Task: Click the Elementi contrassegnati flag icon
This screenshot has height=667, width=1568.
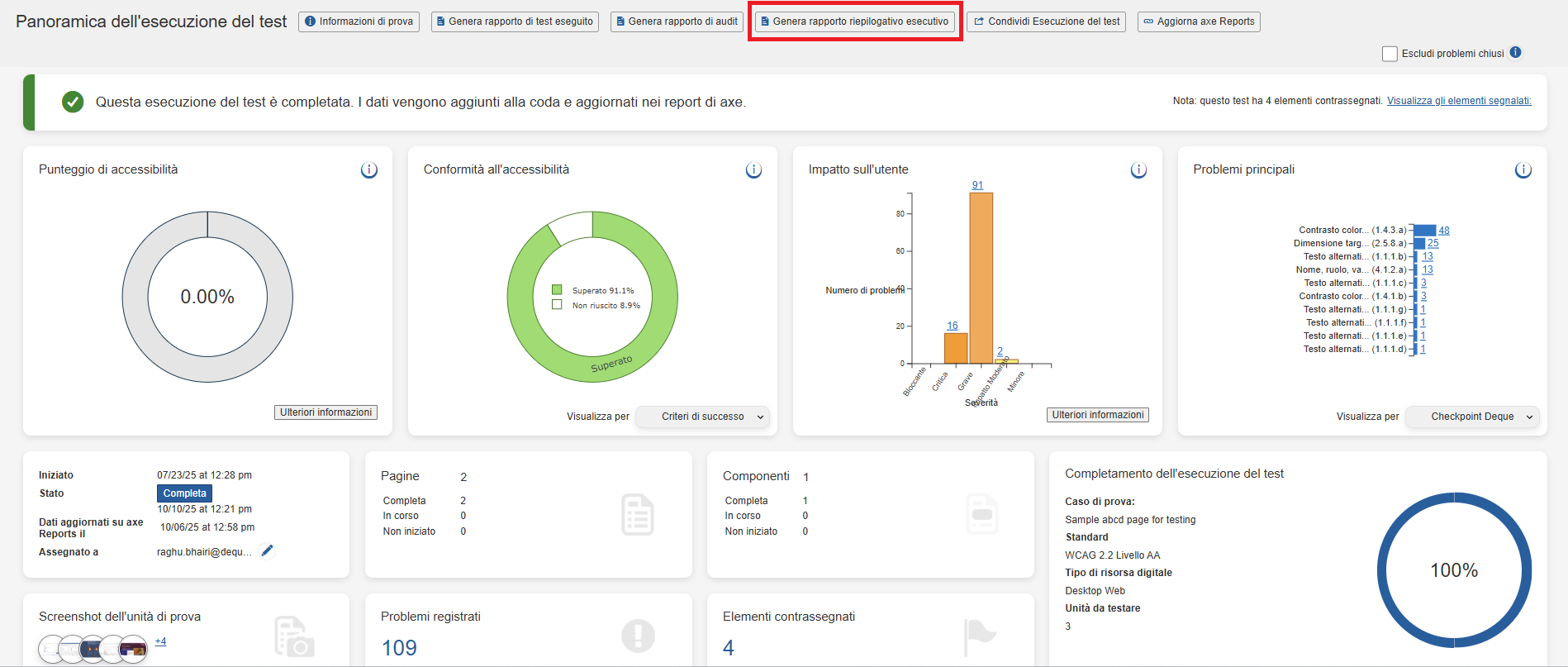Action: [980, 636]
